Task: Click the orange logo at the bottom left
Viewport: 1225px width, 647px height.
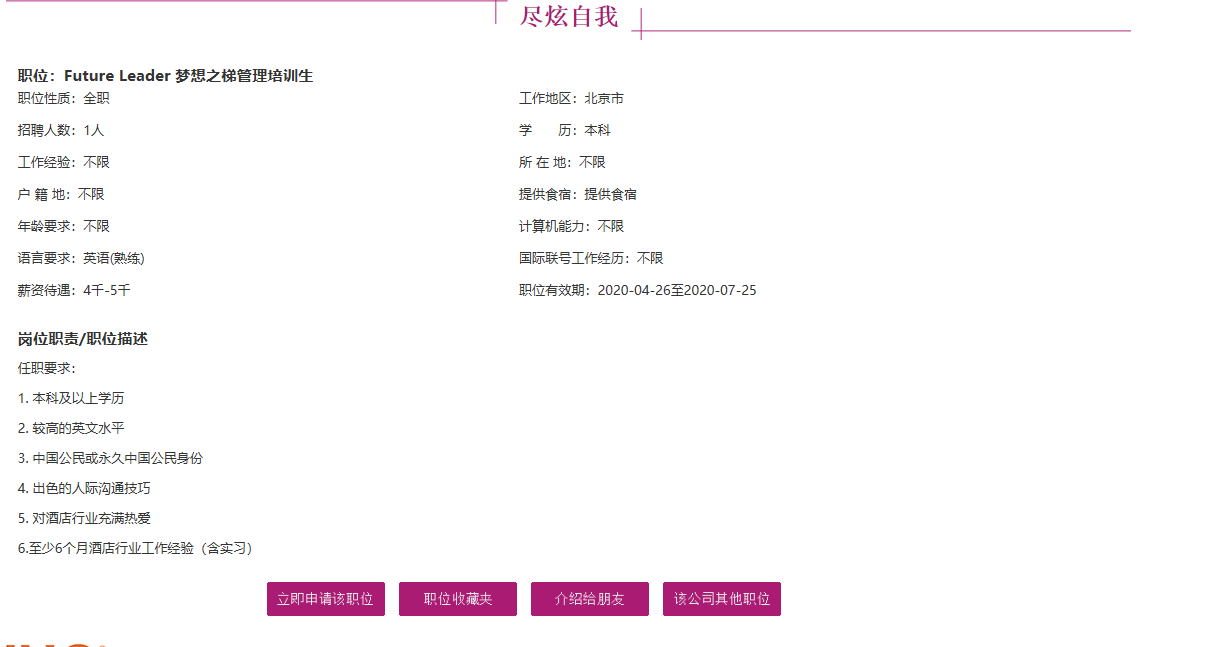Action: click(55, 642)
